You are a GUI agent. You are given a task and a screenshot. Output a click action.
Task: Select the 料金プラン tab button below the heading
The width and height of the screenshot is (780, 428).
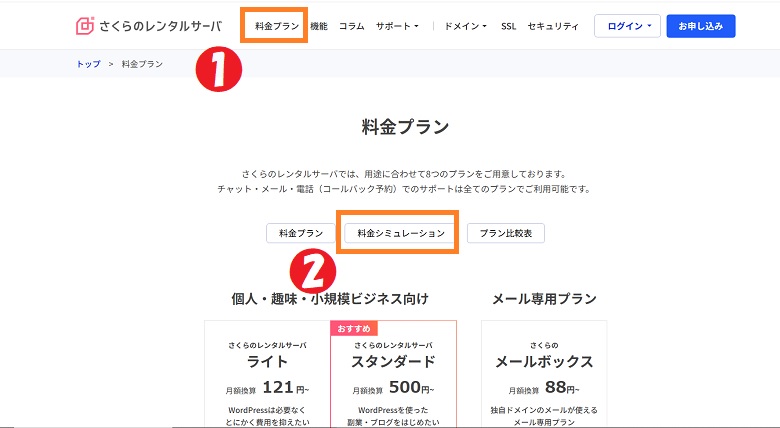[301, 233]
